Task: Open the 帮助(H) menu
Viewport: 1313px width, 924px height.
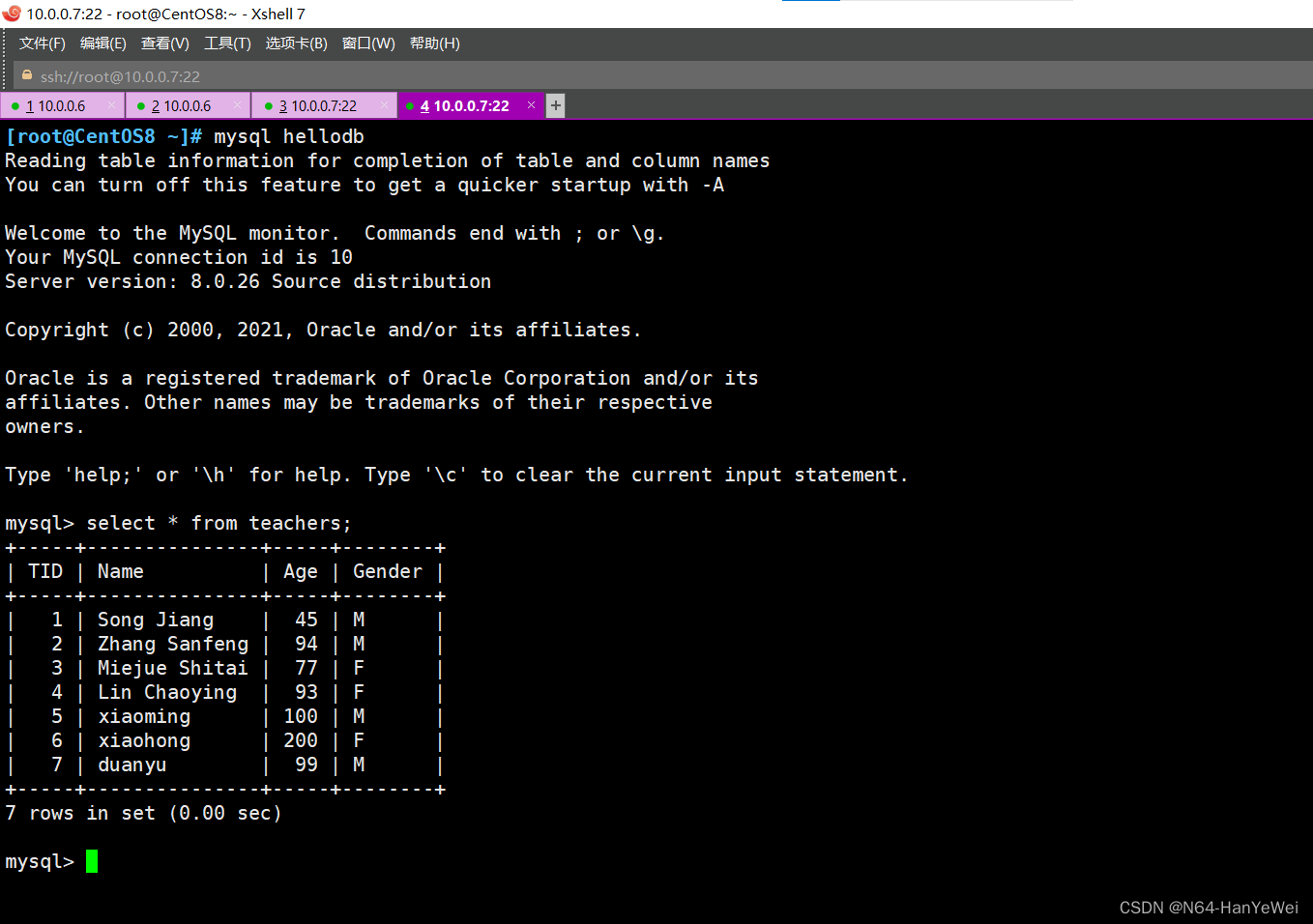Action: (434, 43)
